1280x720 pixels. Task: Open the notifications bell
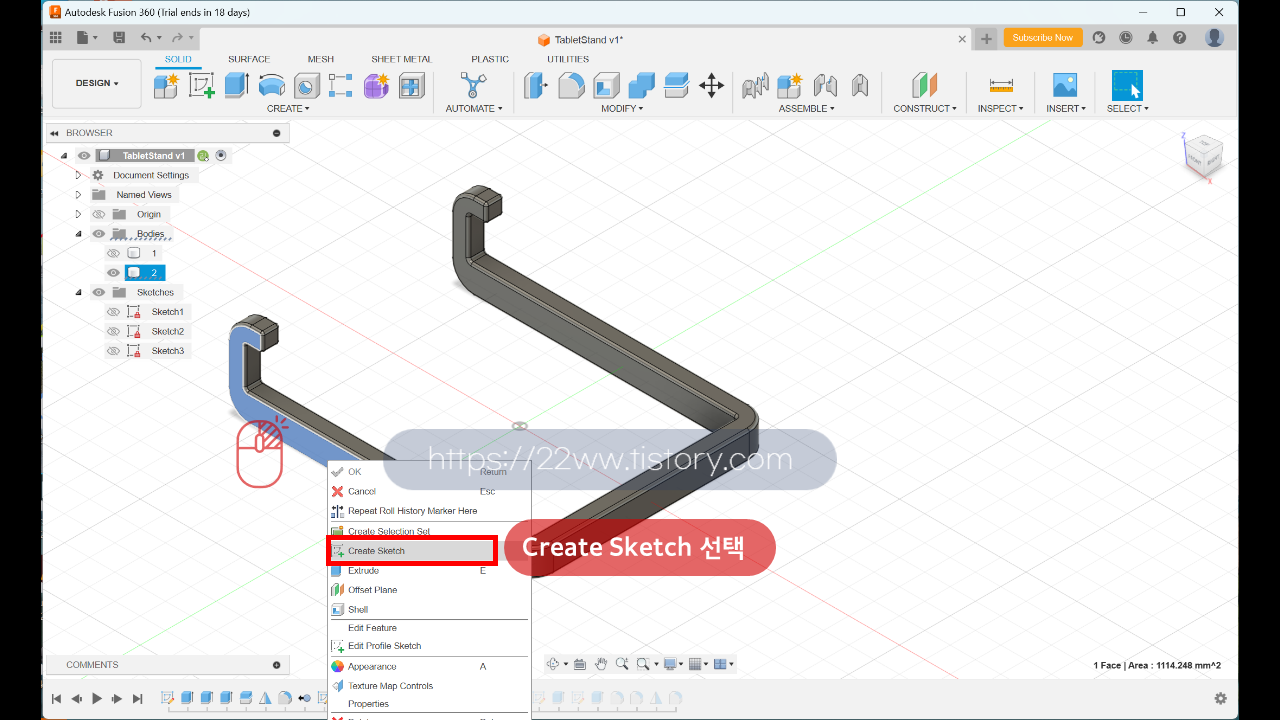click(1152, 38)
